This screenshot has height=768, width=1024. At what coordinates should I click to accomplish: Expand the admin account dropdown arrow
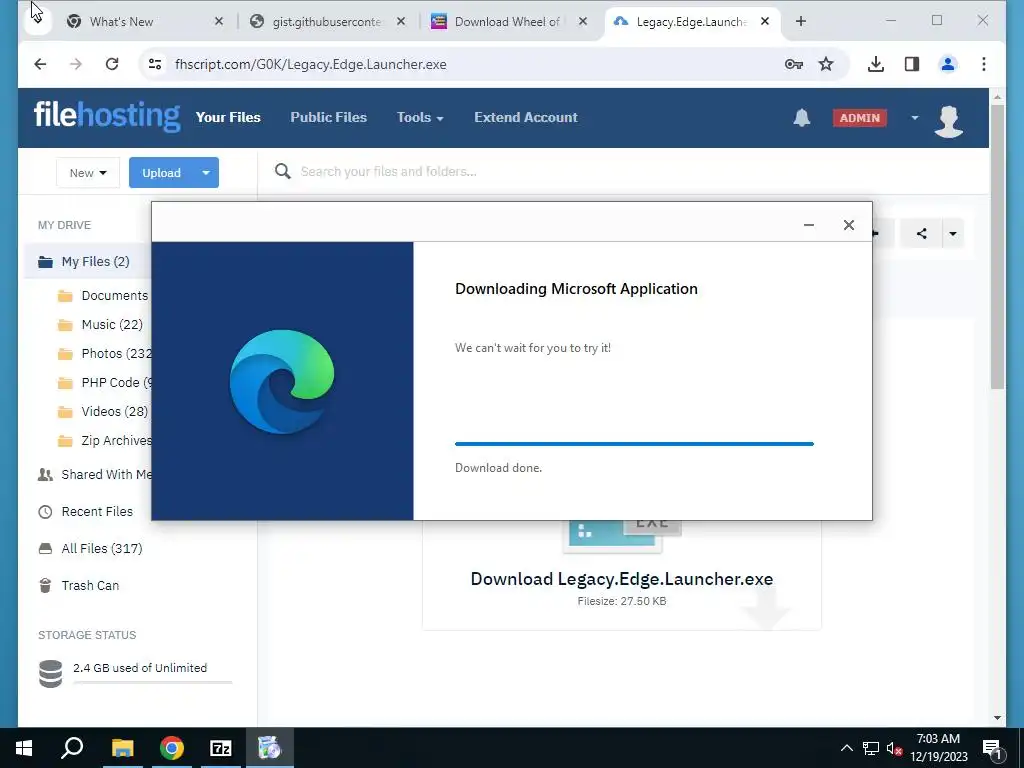(x=914, y=118)
